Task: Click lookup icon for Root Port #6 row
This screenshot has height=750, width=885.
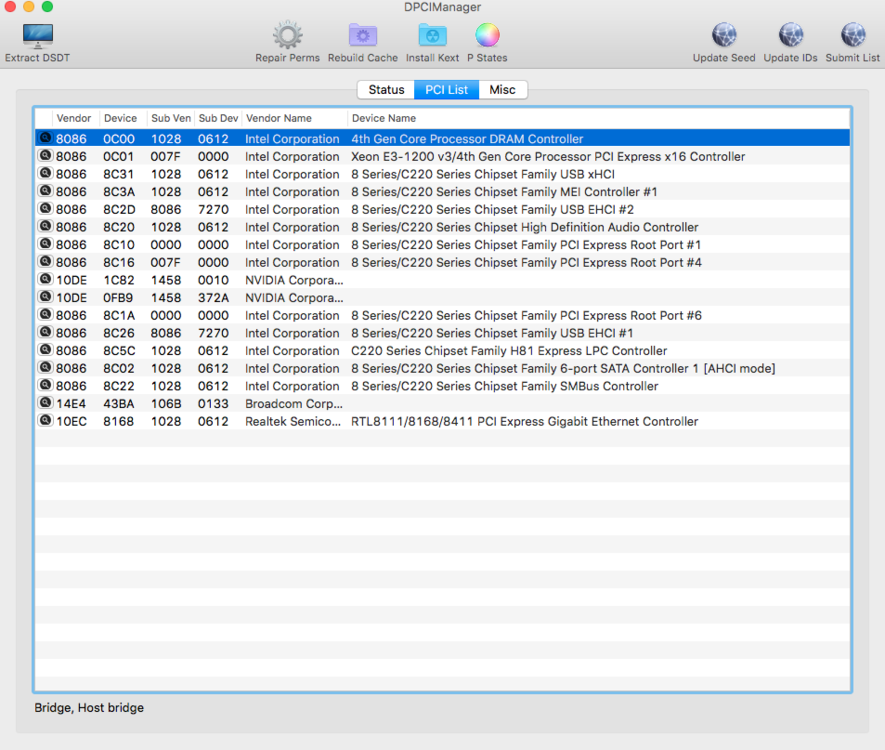Action: coord(45,314)
